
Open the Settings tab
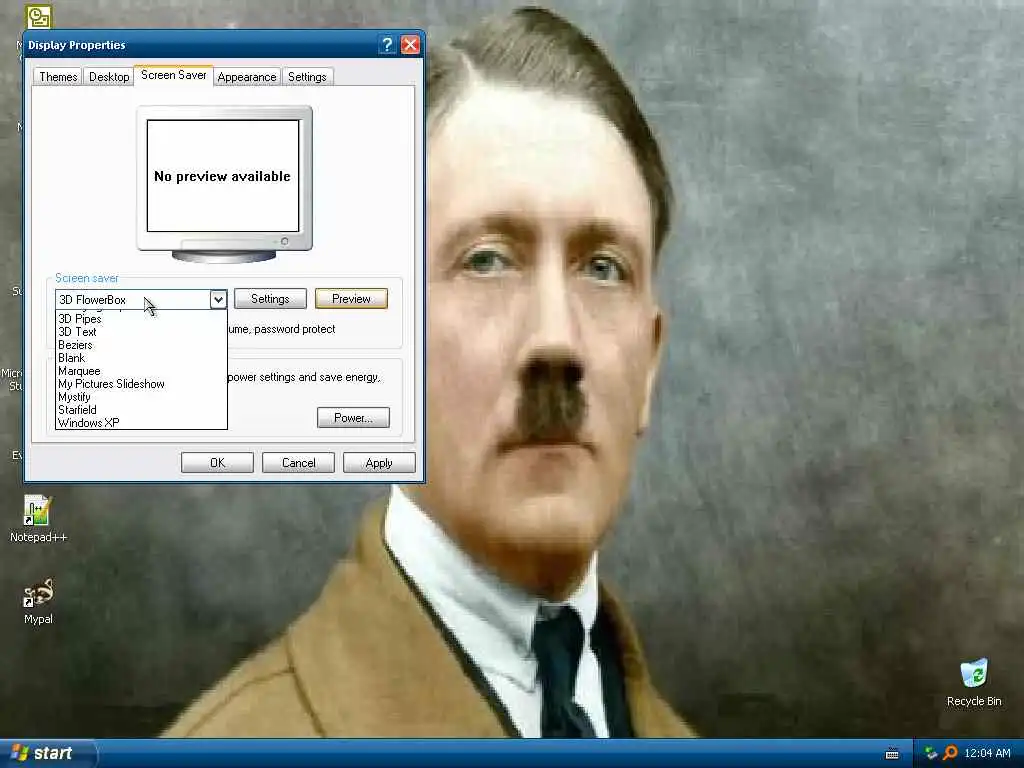click(x=307, y=77)
